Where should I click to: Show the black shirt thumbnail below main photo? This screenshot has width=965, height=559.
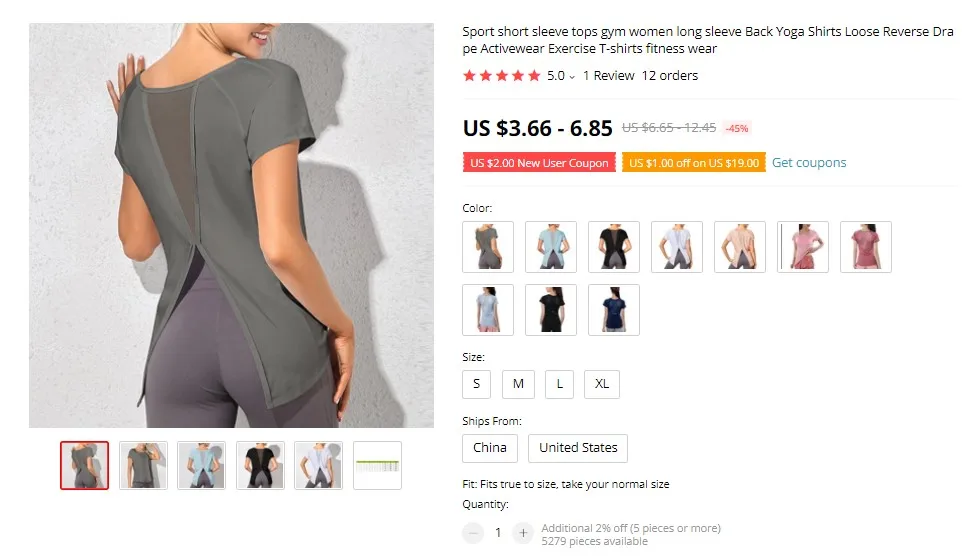click(260, 465)
